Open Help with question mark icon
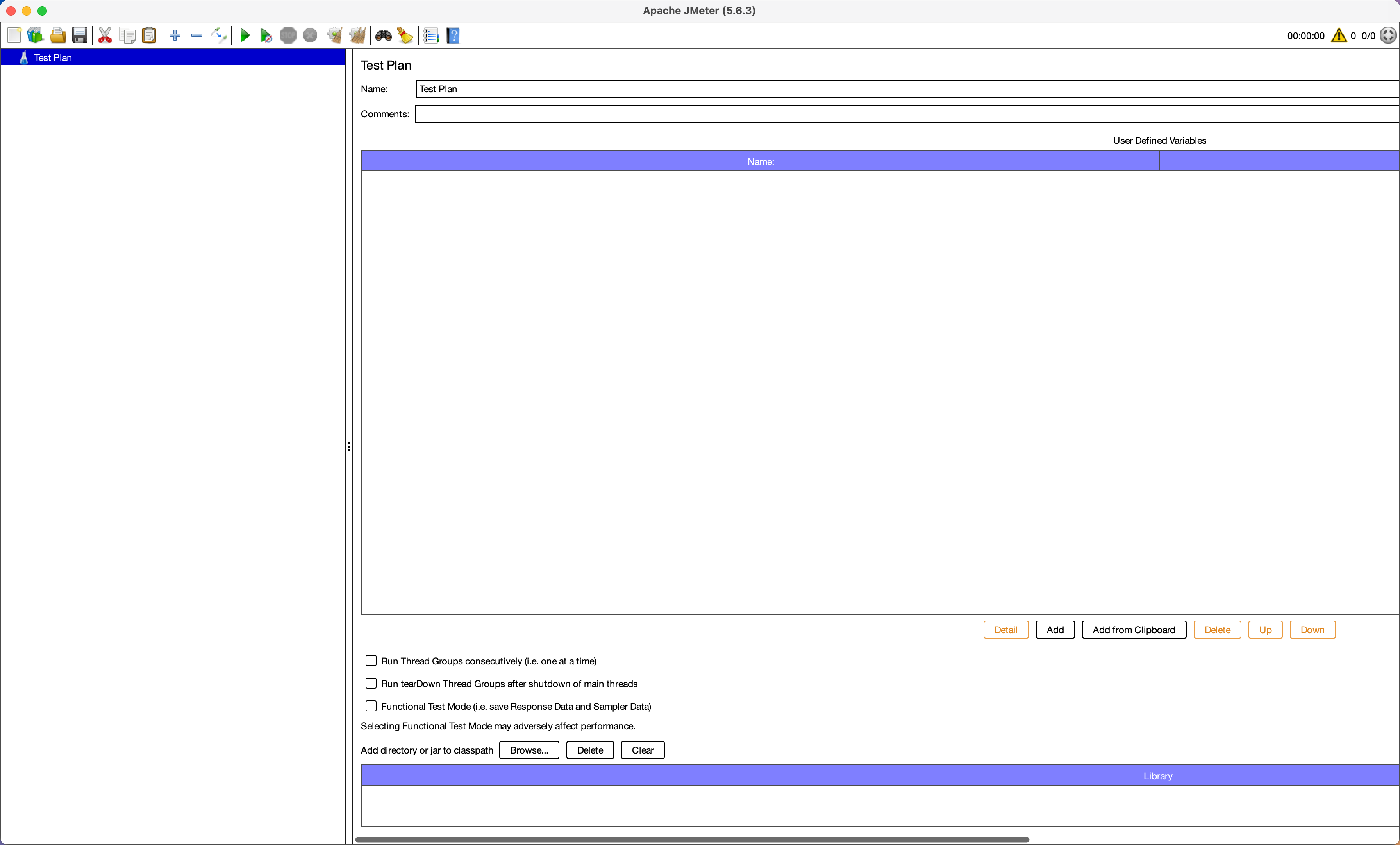The image size is (1400, 845). pyautogui.click(x=453, y=35)
